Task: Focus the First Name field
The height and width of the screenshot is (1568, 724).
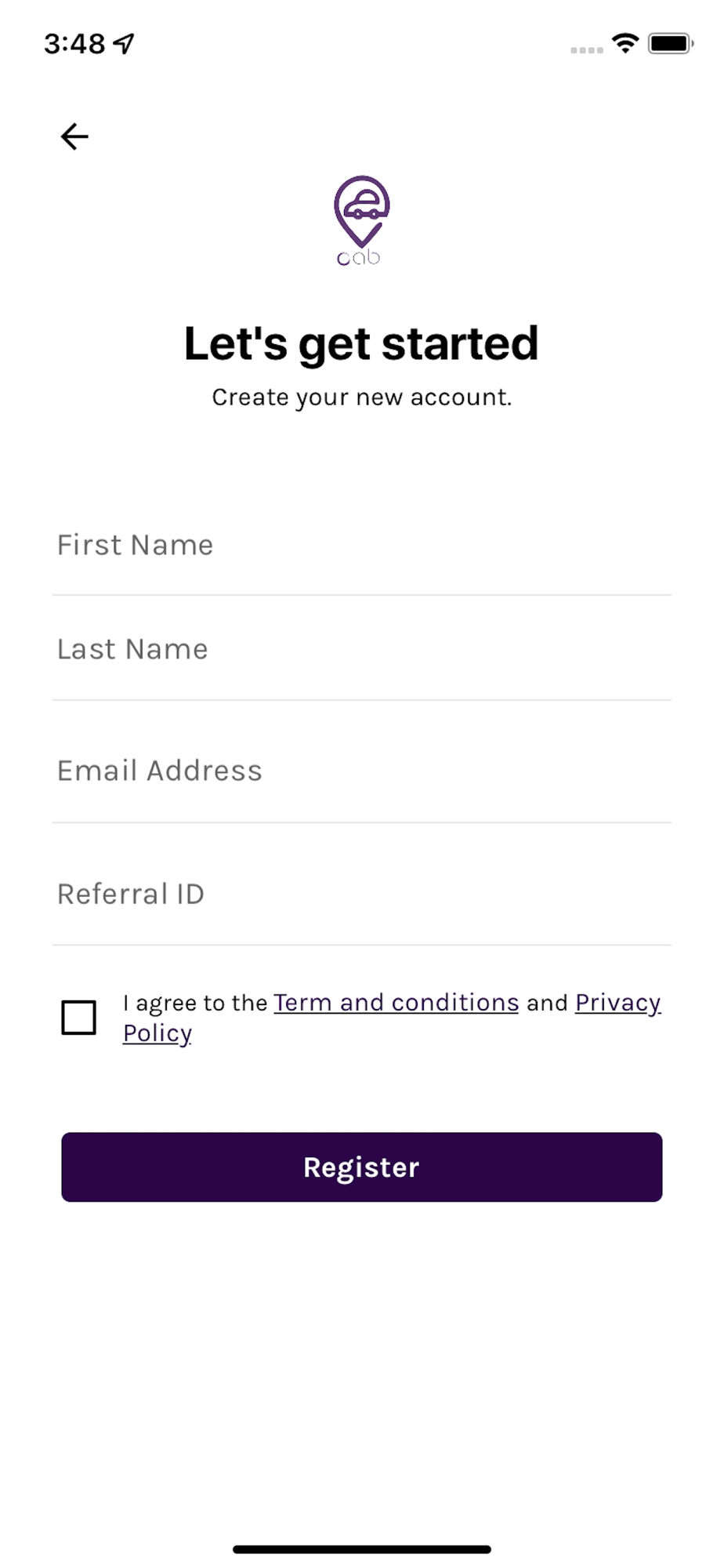Action: coord(362,545)
